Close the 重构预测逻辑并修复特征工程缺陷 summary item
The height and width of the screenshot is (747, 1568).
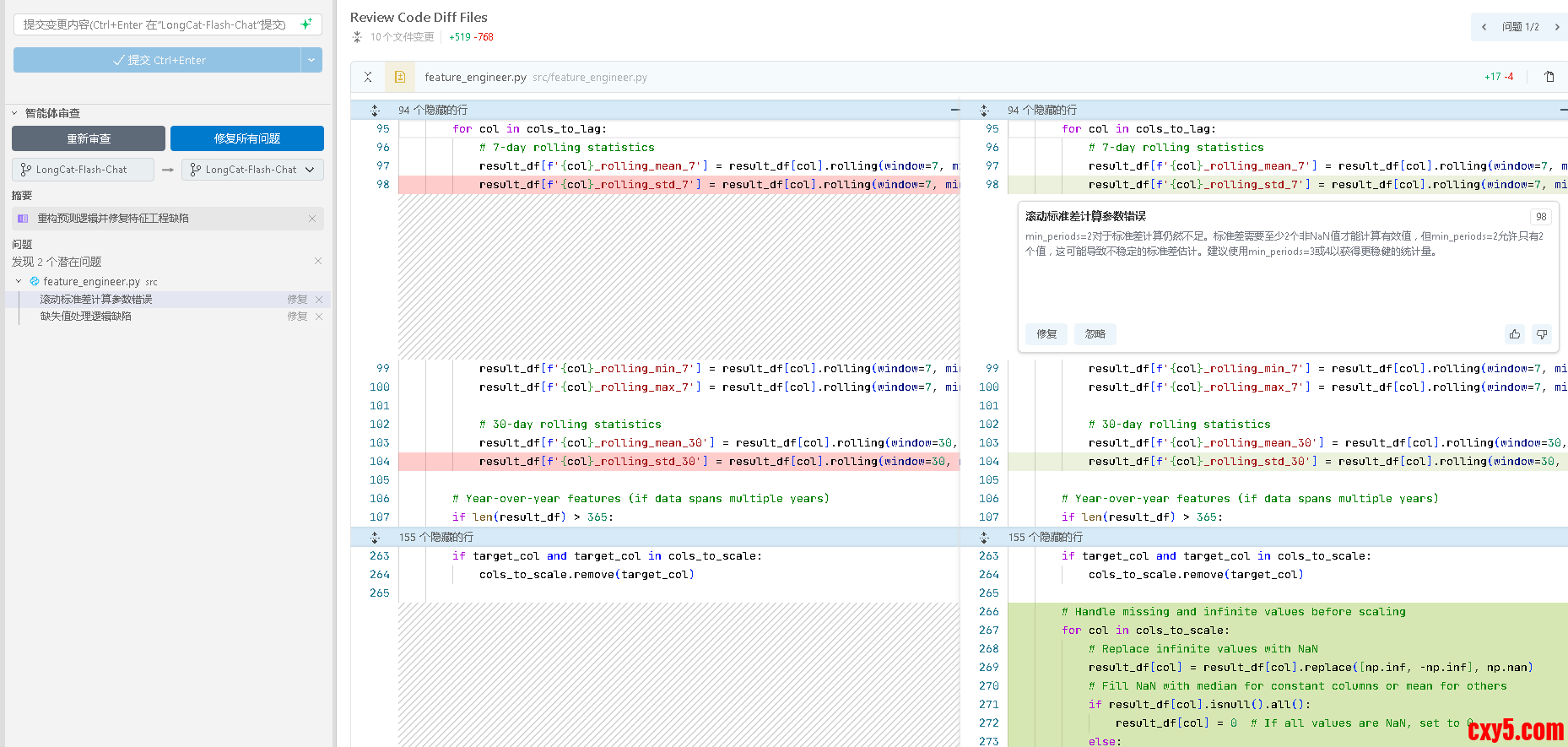pos(312,219)
